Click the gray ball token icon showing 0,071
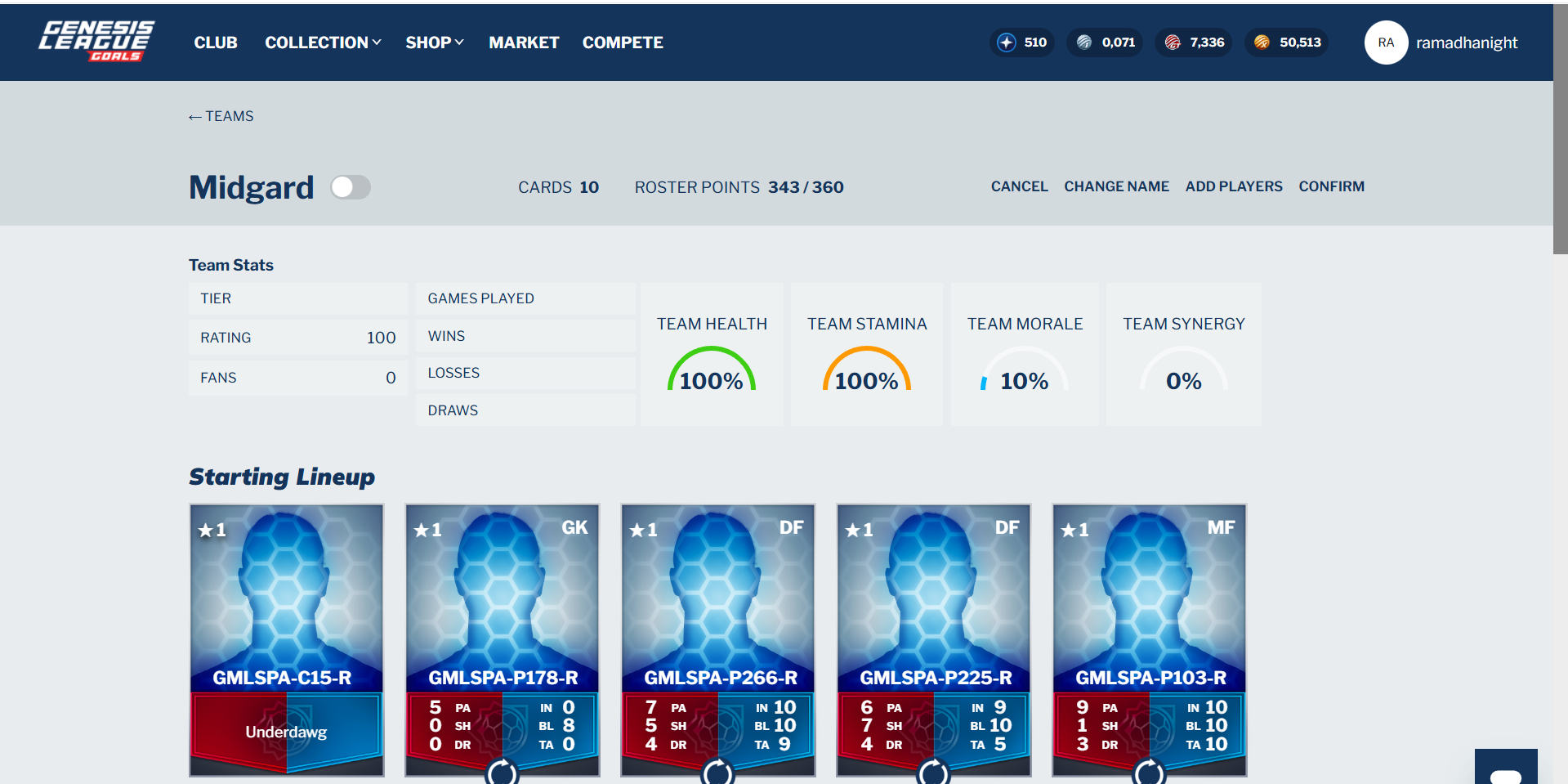 coord(1084,43)
